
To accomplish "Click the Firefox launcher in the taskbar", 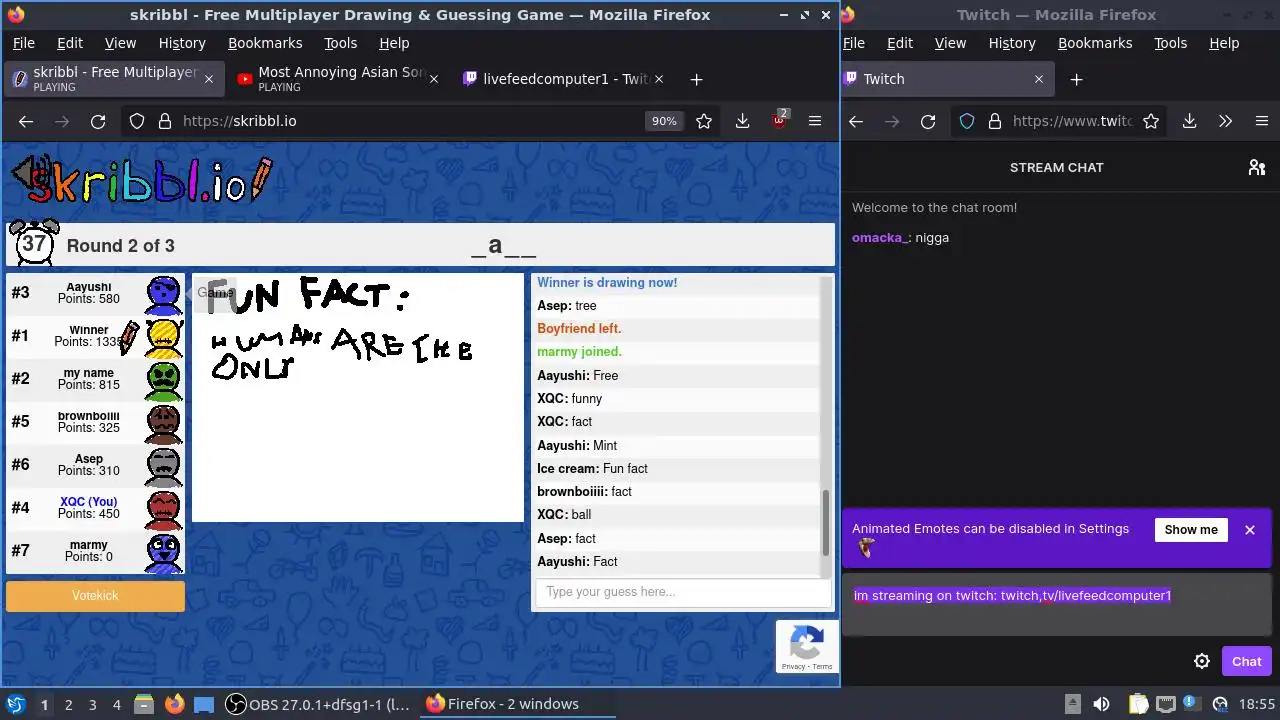I will click(175, 704).
